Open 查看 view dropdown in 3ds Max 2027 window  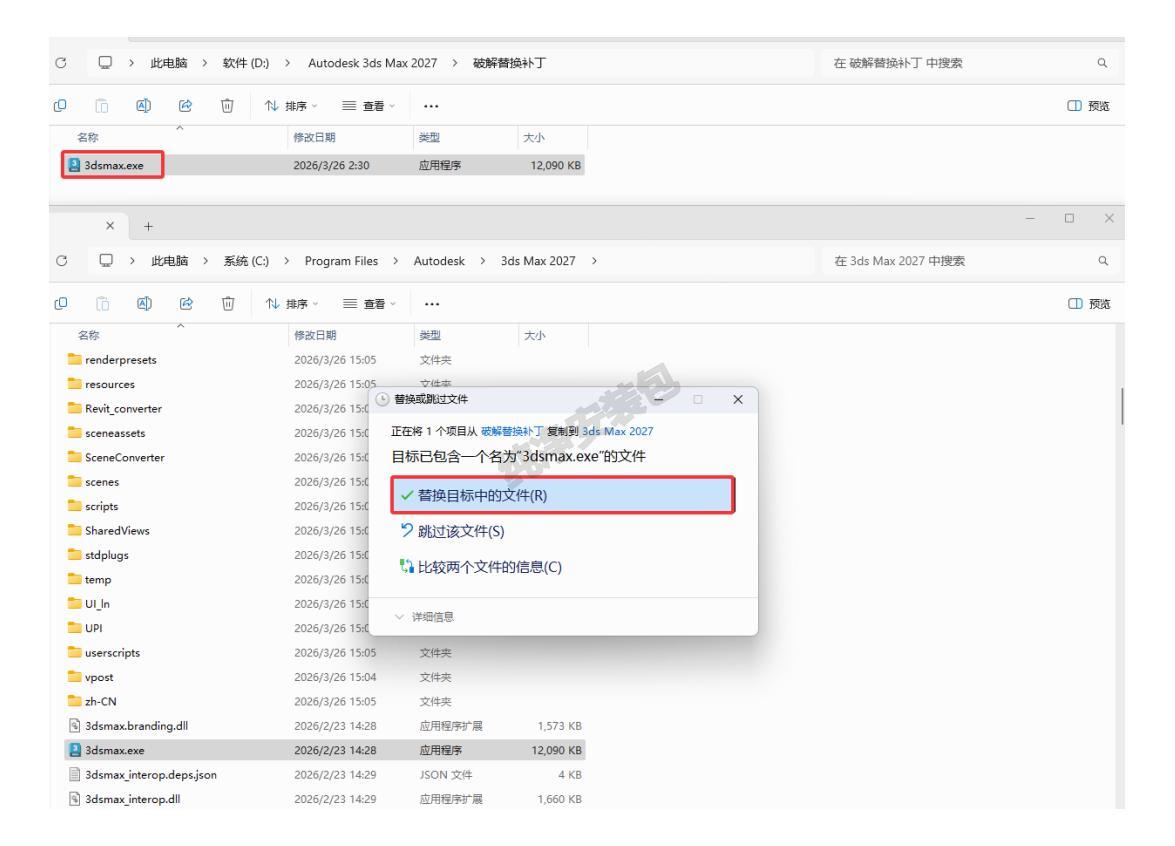[369, 304]
